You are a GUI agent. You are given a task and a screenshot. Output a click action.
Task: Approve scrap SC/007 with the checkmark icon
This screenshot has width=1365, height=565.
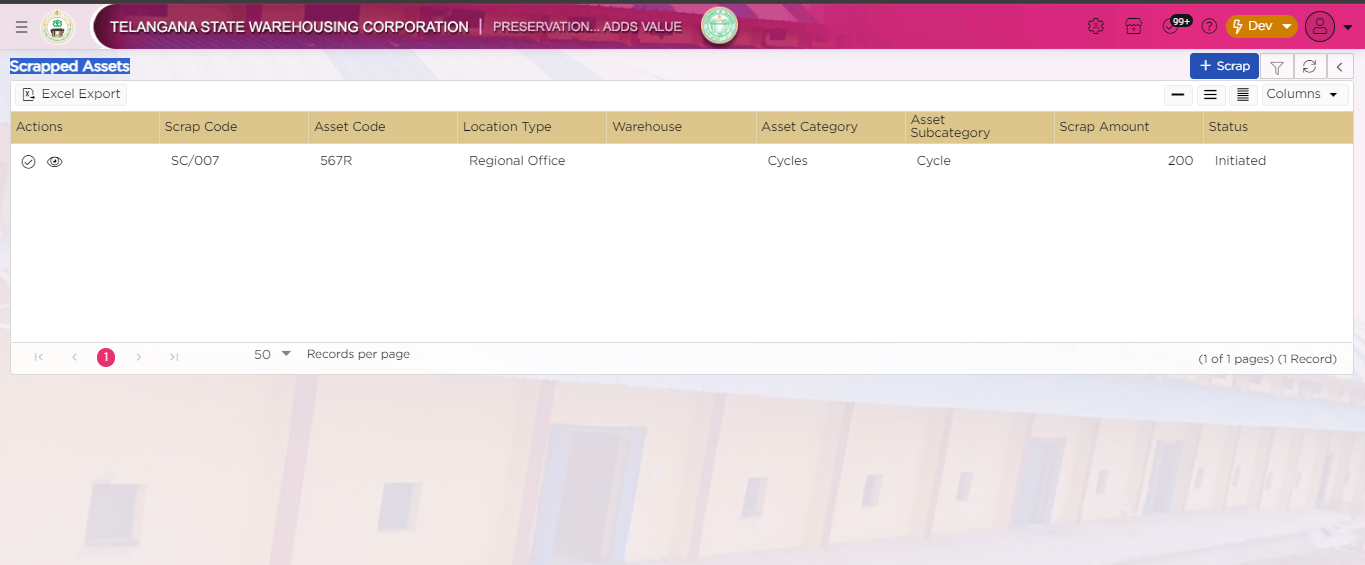point(28,161)
